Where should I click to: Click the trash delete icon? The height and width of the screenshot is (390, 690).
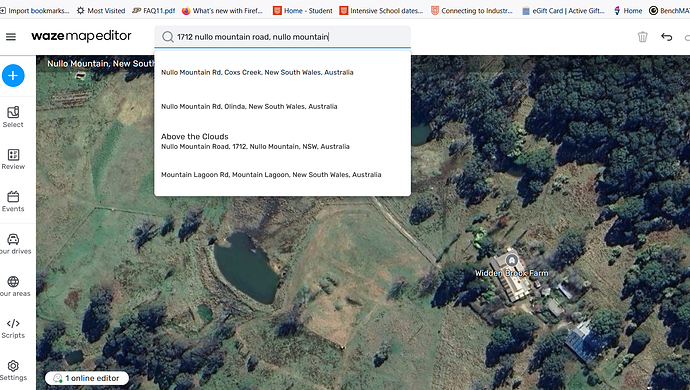pyautogui.click(x=642, y=37)
